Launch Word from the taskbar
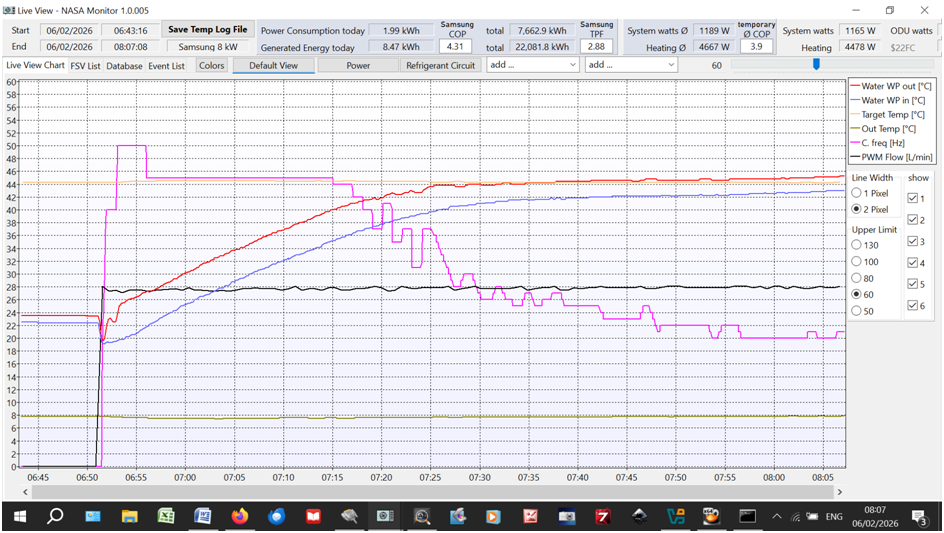Viewport: 944px width, 533px height. 202,516
